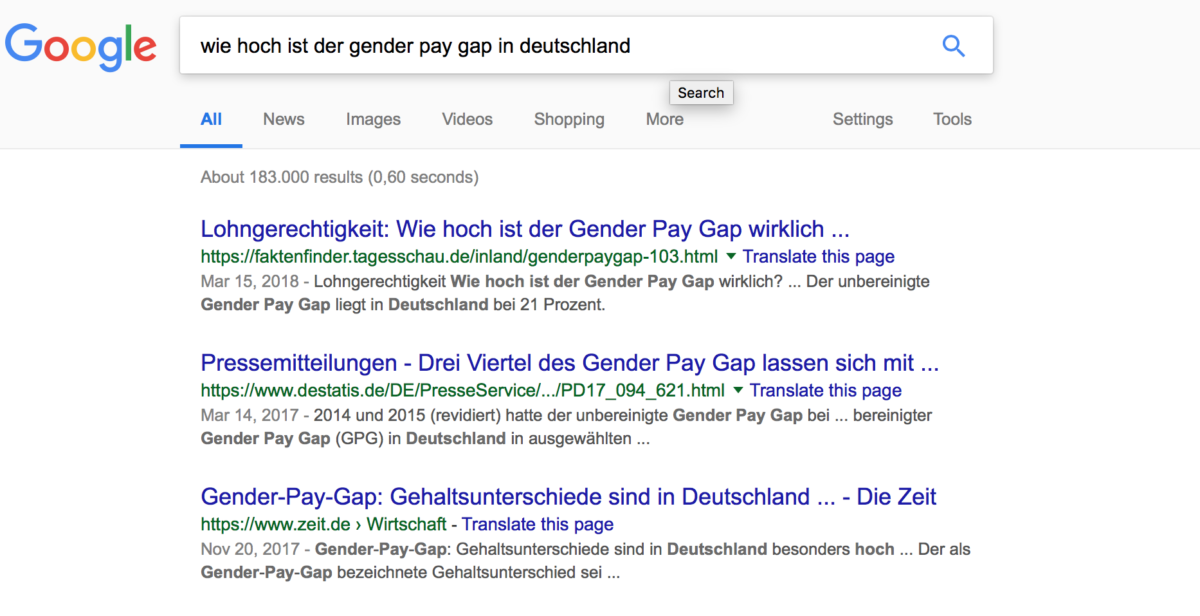Translate the destatis result page
Viewport: 1200px width, 616px height.
click(826, 391)
